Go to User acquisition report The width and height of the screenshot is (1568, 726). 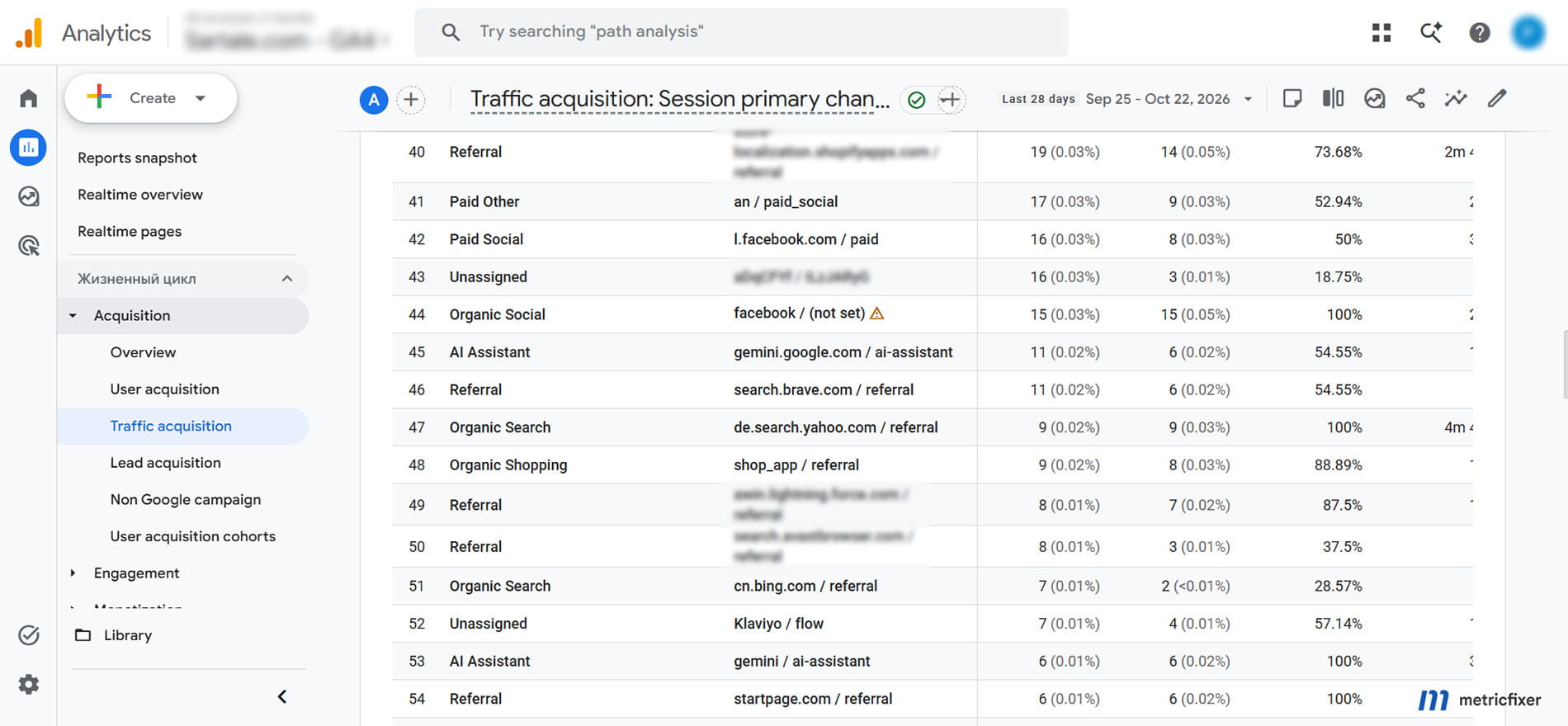click(165, 389)
